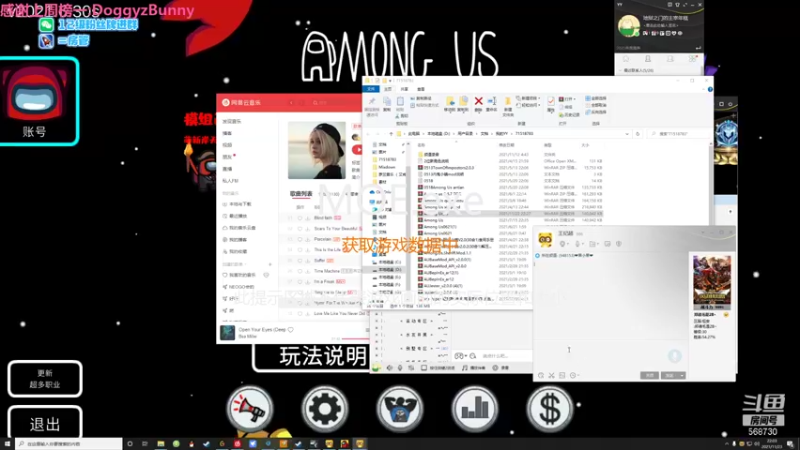The height and width of the screenshot is (450, 800).
Task: Refresh the Explorer address bar
Action: tap(638, 134)
